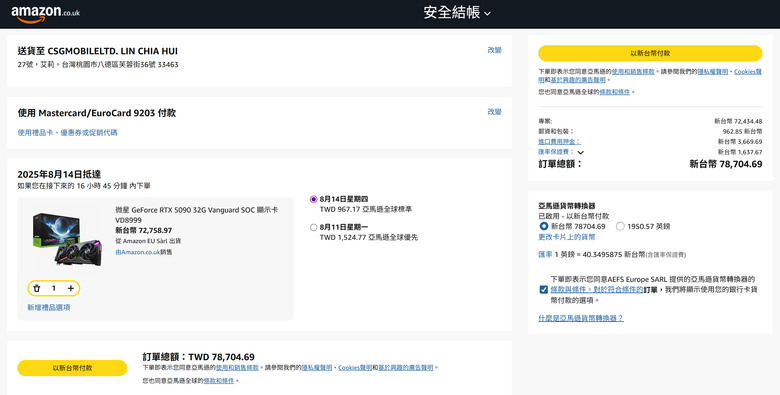The image size is (780, 395).
Task: Increase quantity with the plus icon
Action: click(x=71, y=288)
